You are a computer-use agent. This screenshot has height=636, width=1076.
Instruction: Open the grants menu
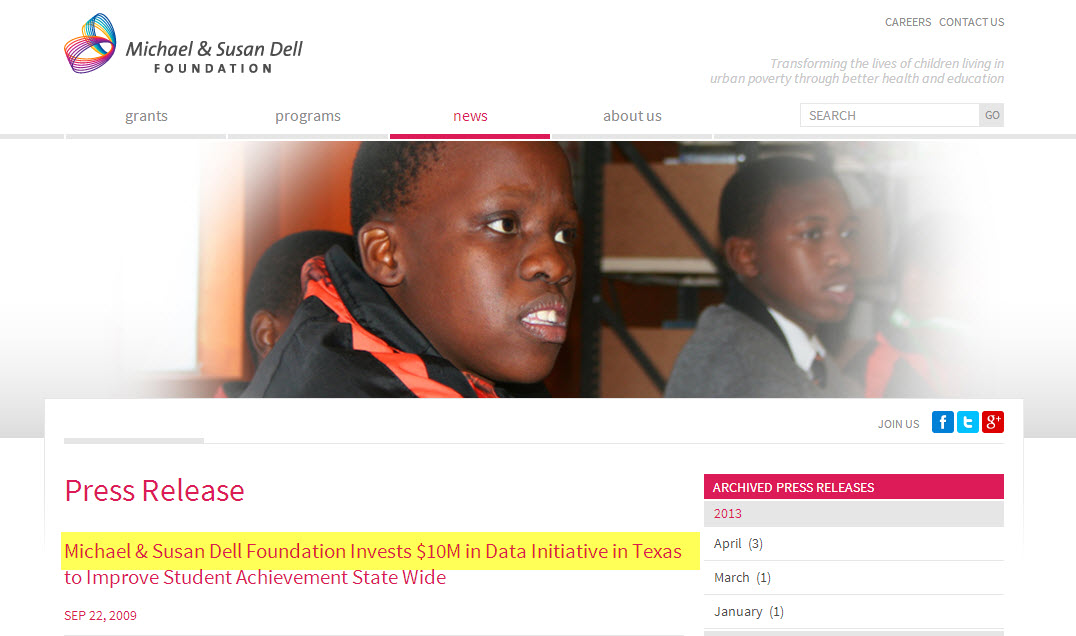(146, 116)
